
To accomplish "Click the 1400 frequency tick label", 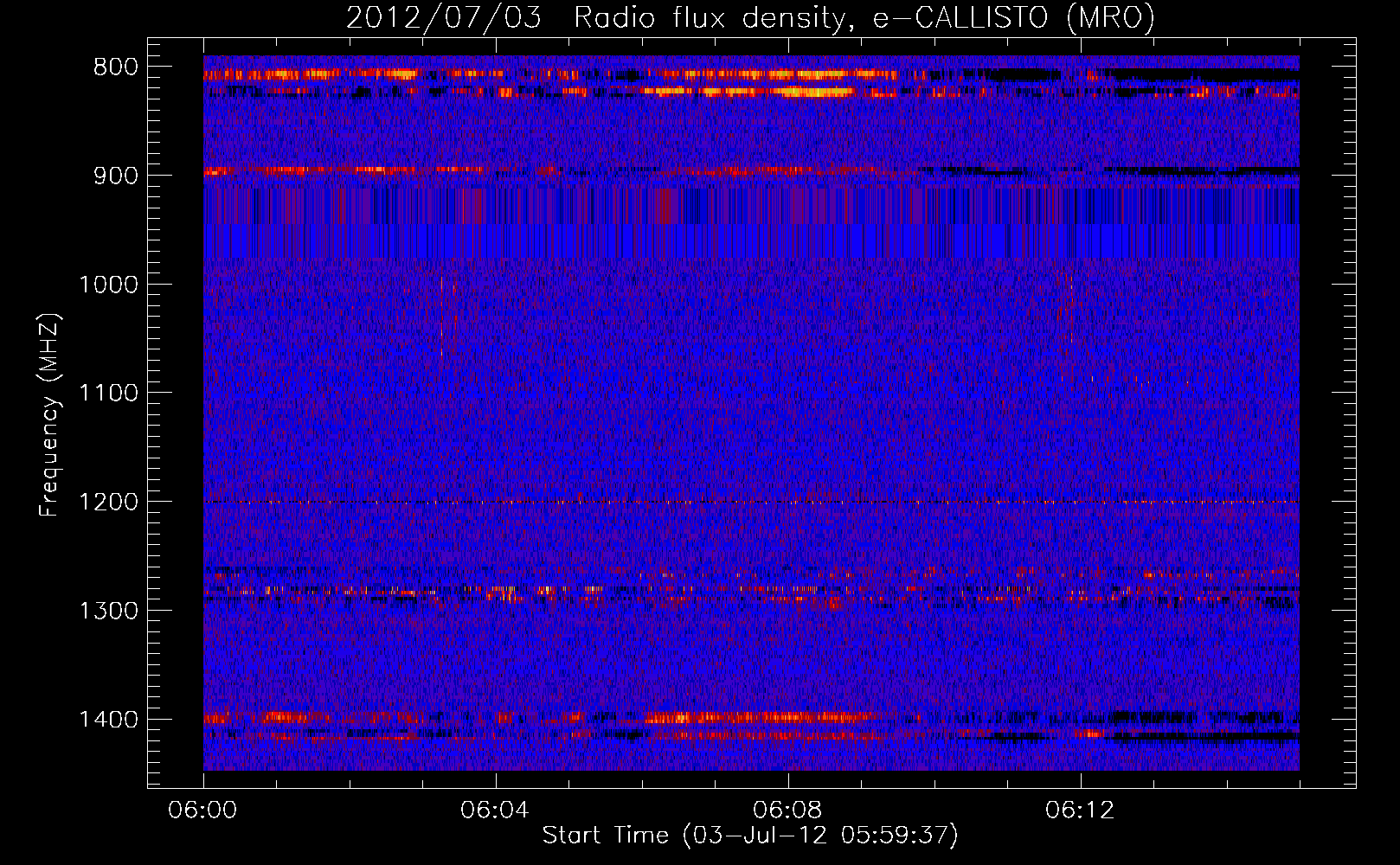I will [x=108, y=720].
